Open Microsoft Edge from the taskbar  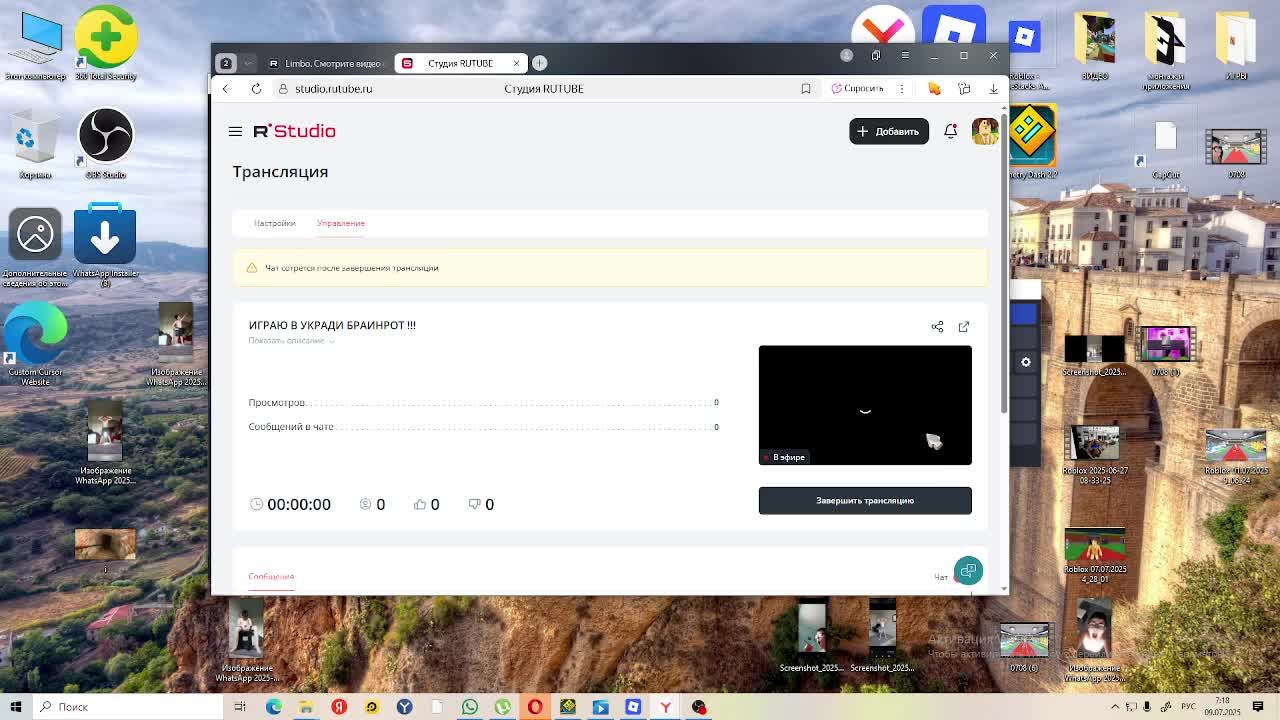(x=273, y=707)
